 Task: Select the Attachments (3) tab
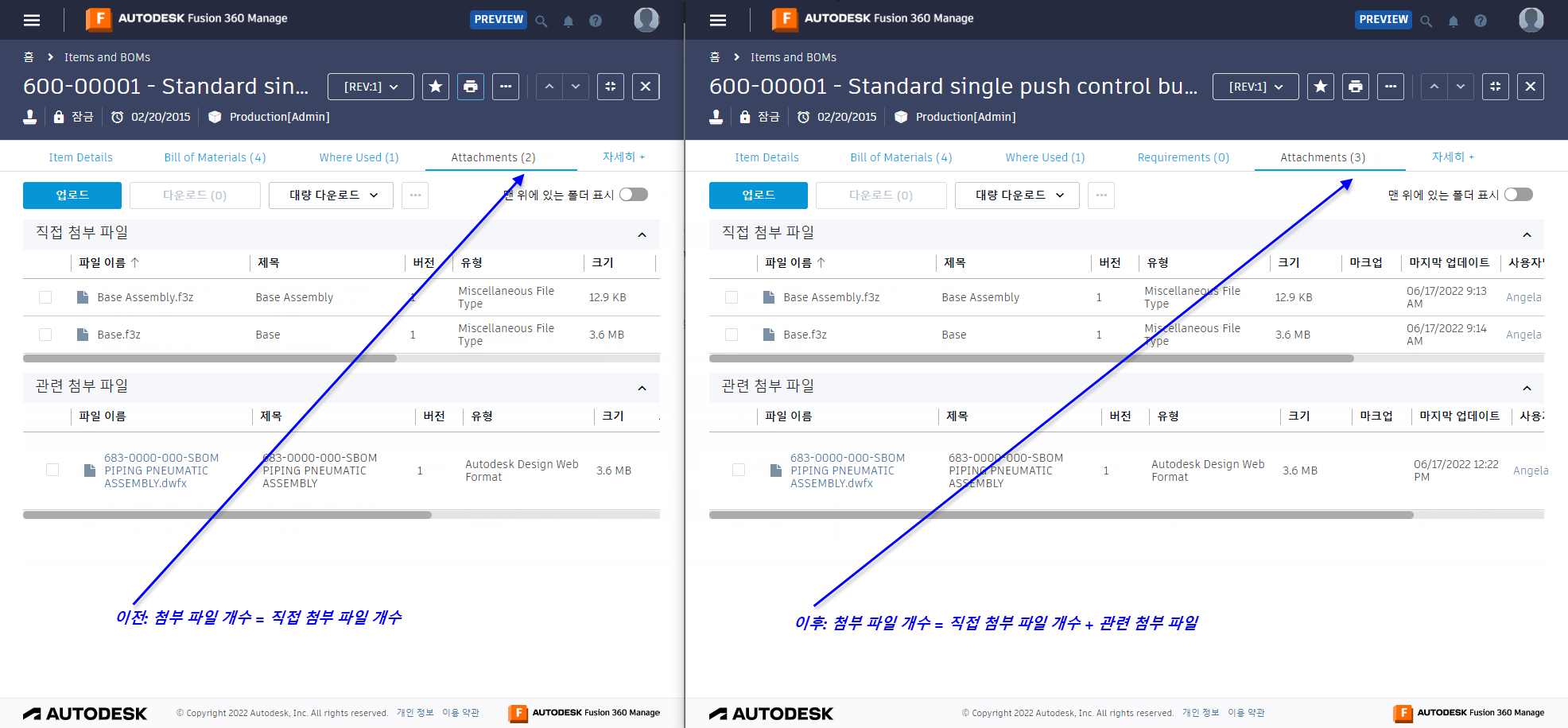click(1323, 157)
